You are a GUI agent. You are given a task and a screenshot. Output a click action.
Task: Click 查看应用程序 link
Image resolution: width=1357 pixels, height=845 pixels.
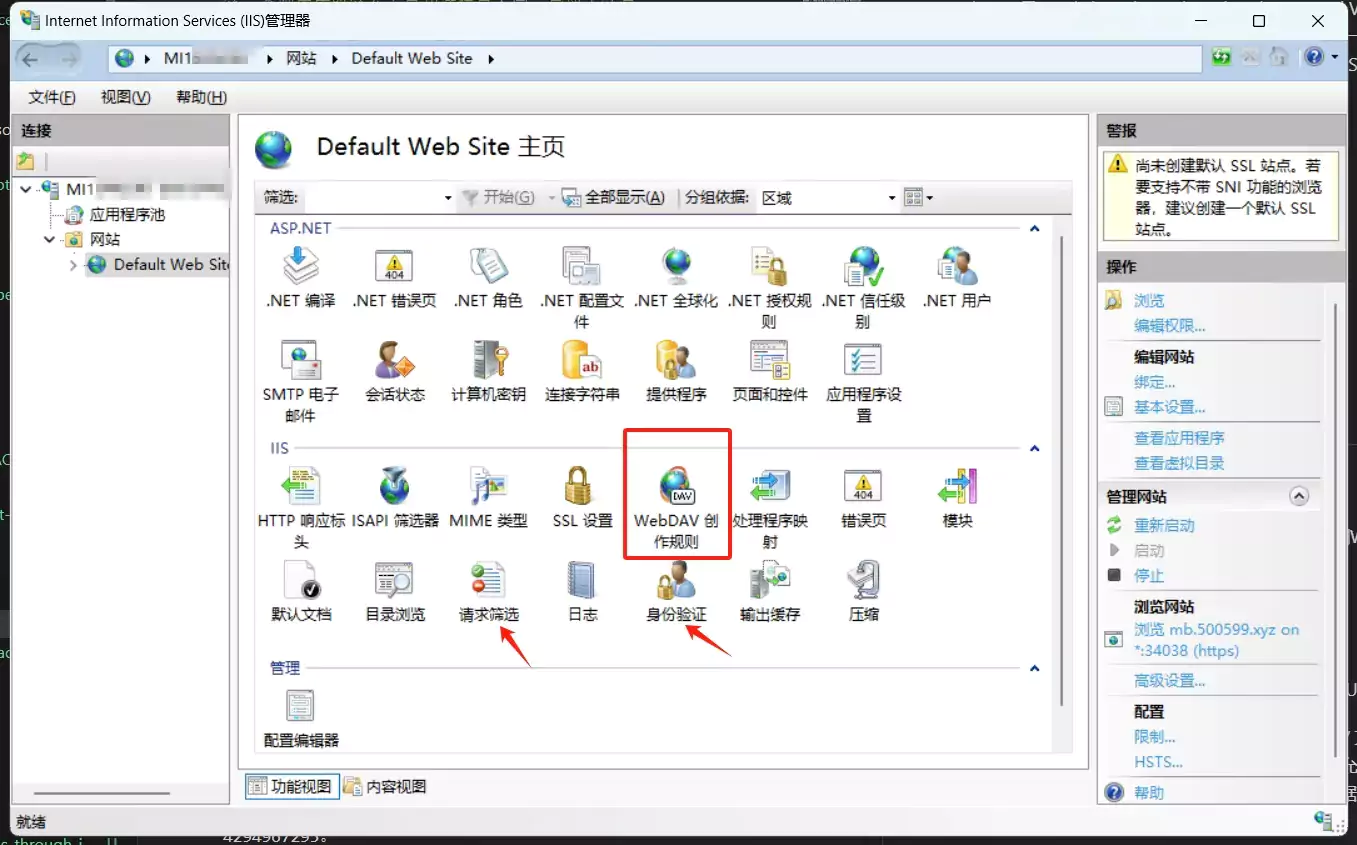pos(1179,438)
